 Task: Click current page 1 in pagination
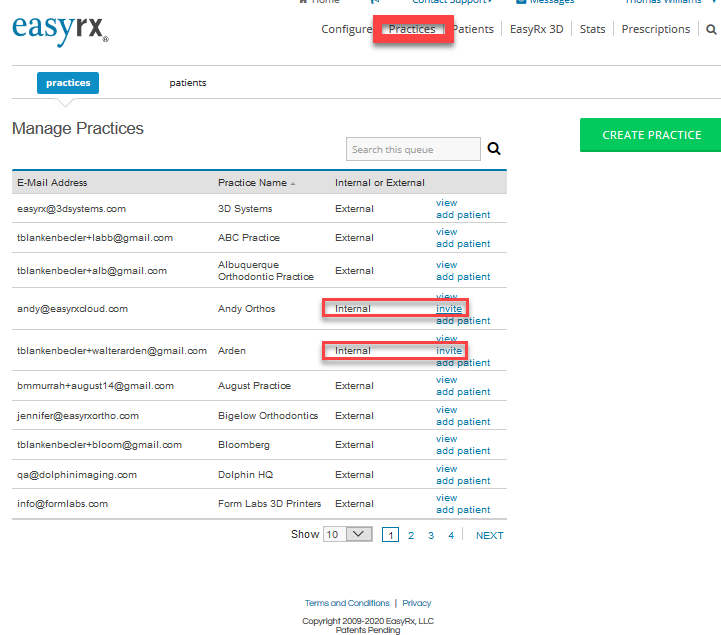point(390,535)
